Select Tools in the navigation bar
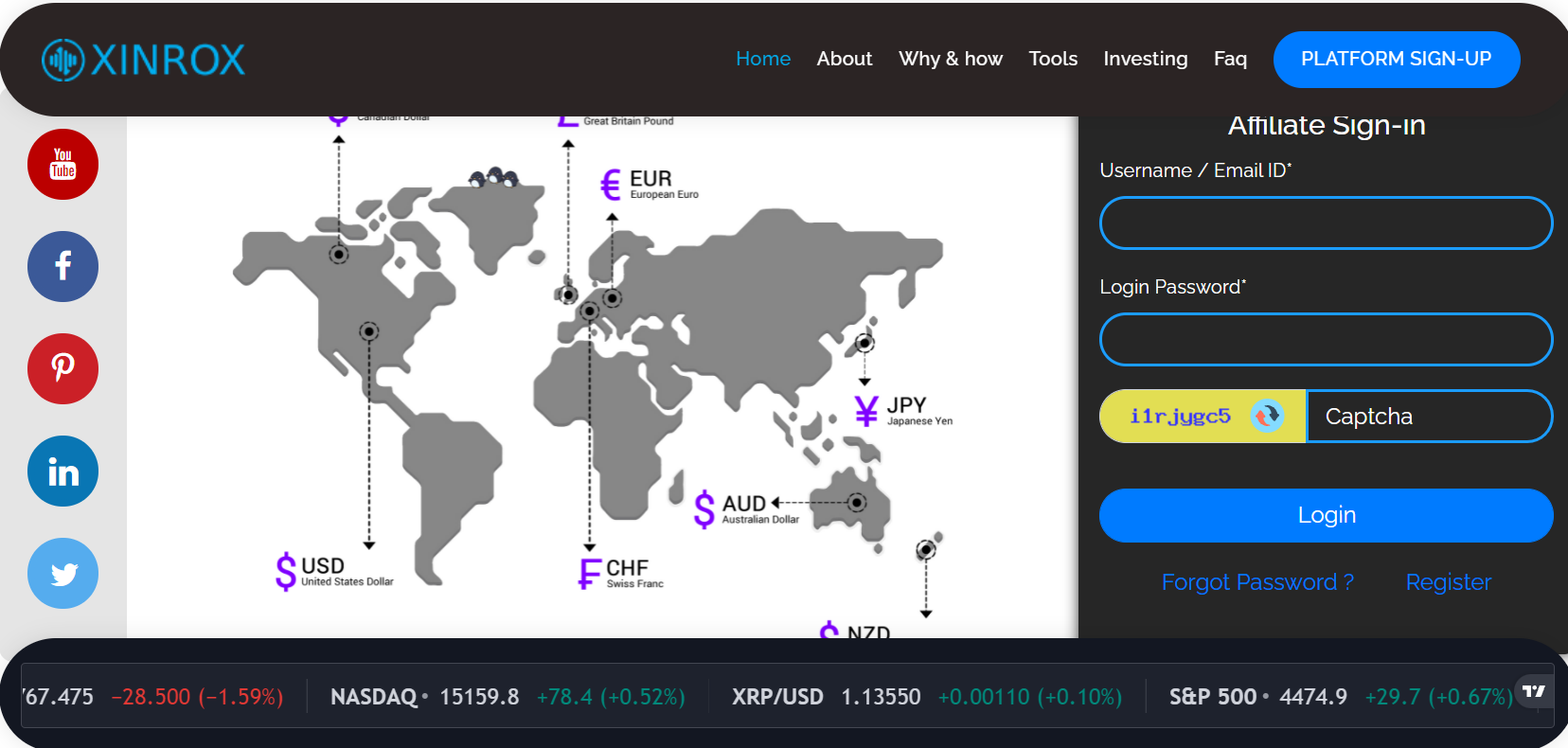The height and width of the screenshot is (748, 1568). pos(1053,59)
